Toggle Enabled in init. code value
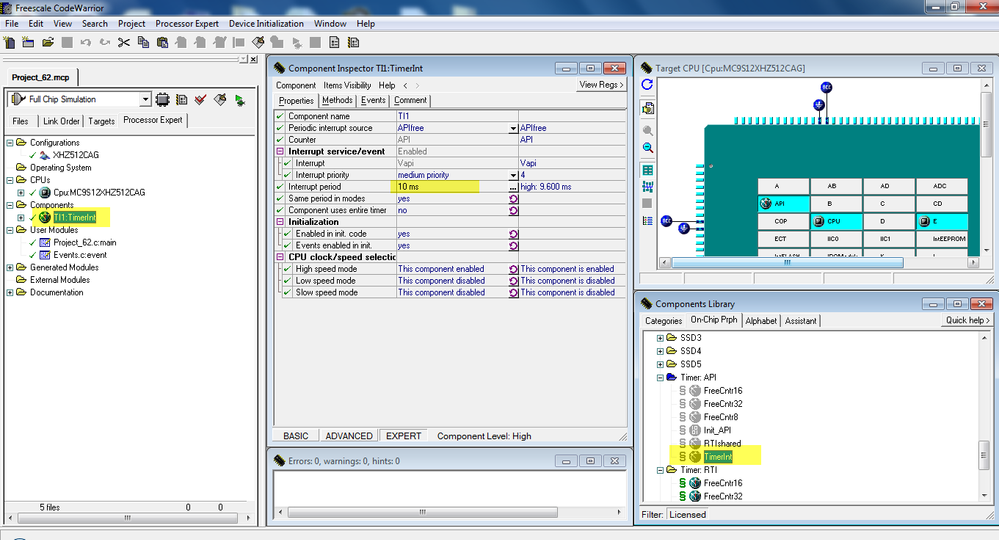The image size is (999, 540). point(514,234)
